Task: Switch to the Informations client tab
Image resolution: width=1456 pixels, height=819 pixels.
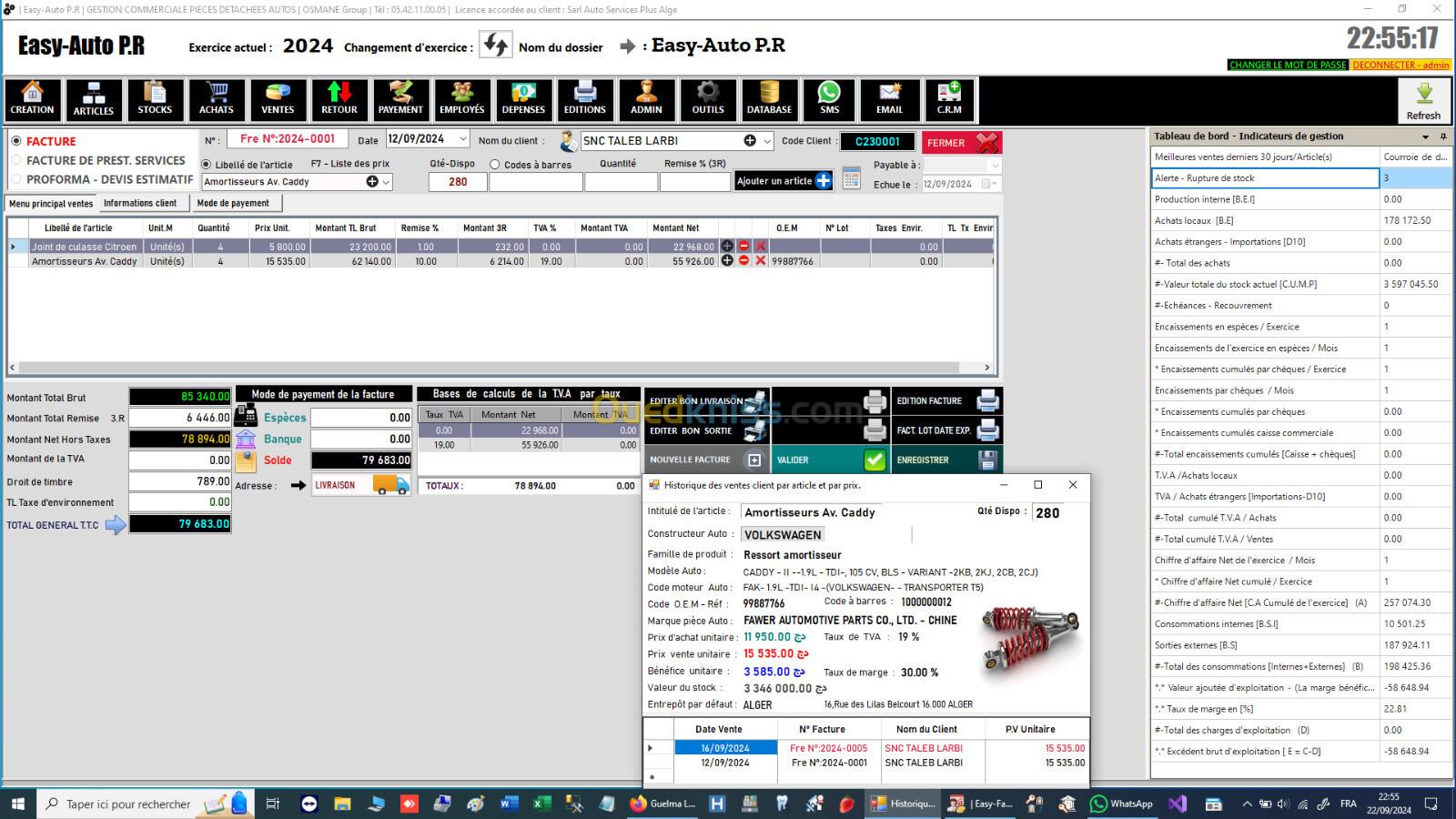Action: click(140, 204)
